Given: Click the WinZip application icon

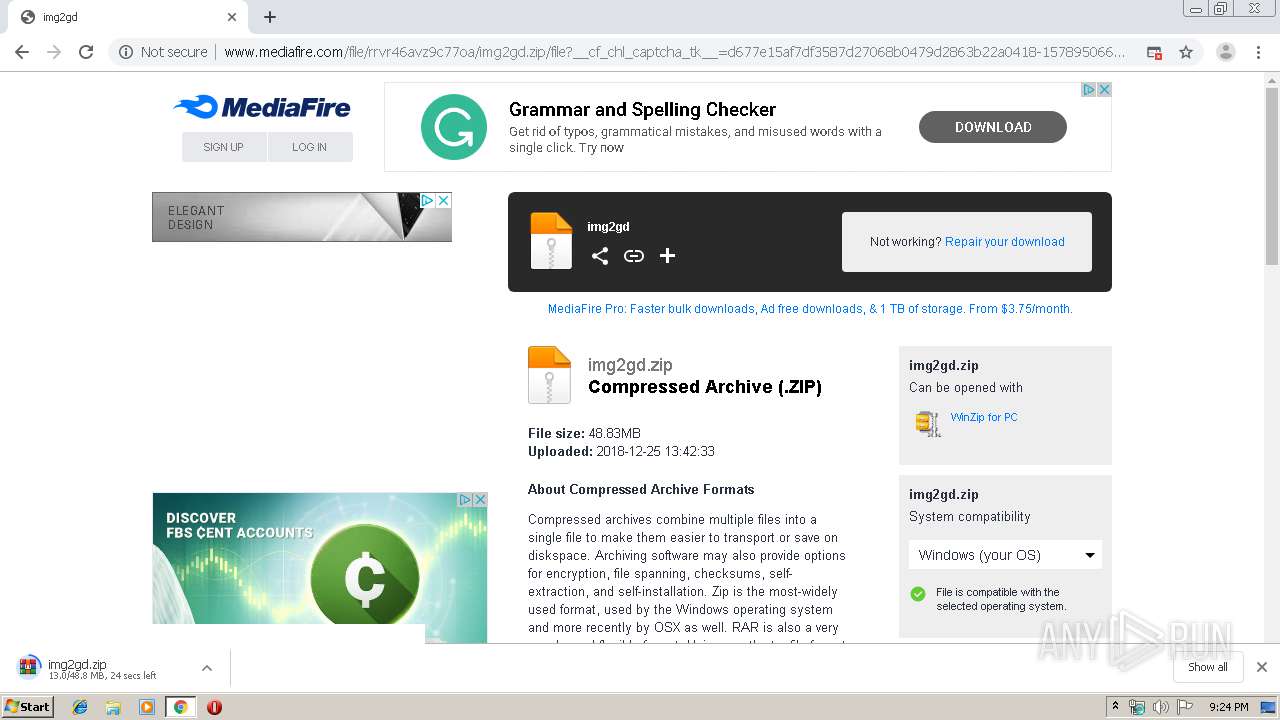Looking at the screenshot, I should coord(928,424).
